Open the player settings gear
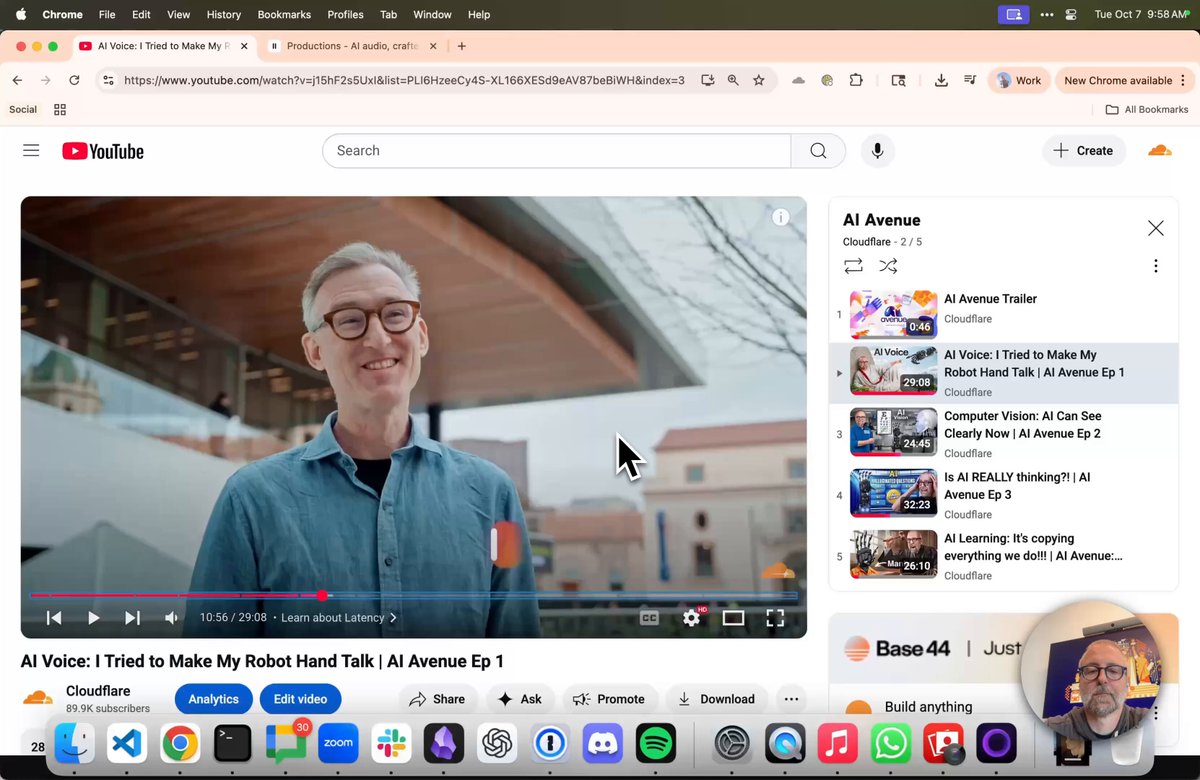 (691, 618)
